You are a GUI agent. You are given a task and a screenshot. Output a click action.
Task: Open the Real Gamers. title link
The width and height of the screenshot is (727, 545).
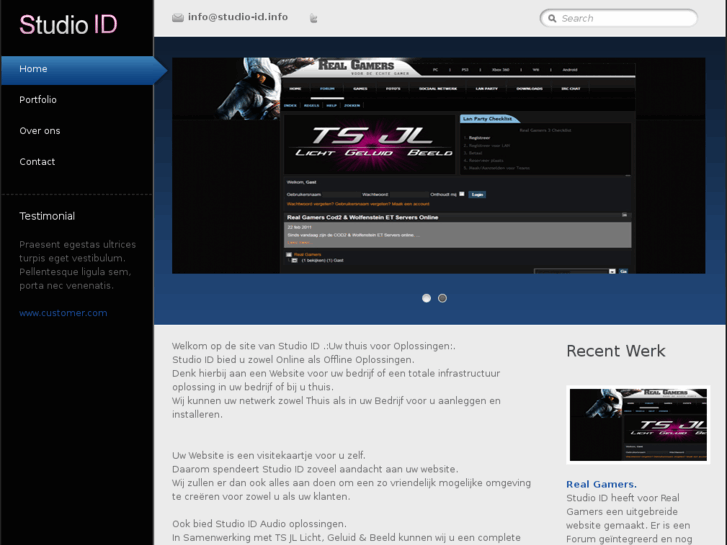pyautogui.click(x=601, y=484)
